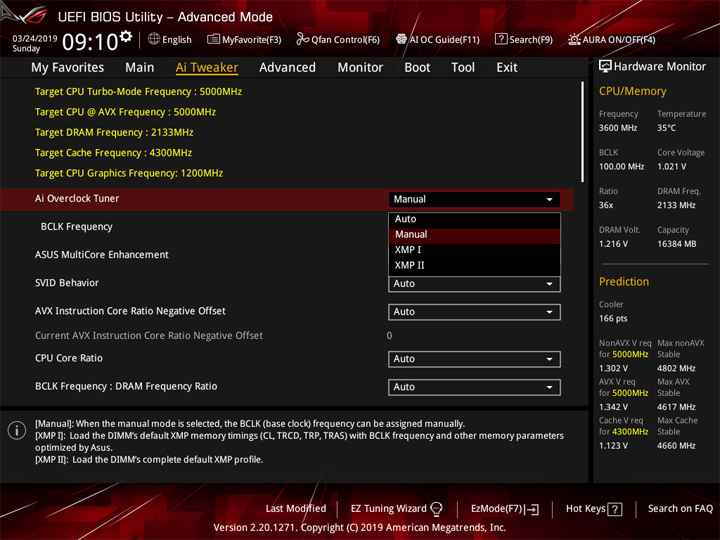Open the Tool tab
720x540 pixels.
click(x=463, y=68)
